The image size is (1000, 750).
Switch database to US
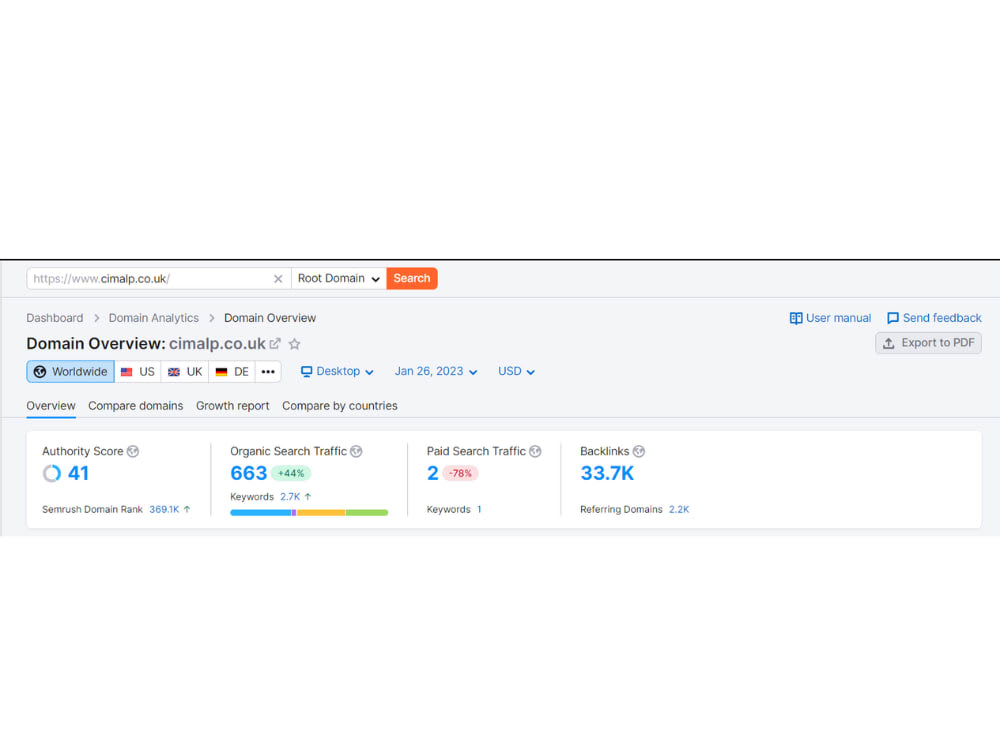(x=138, y=372)
